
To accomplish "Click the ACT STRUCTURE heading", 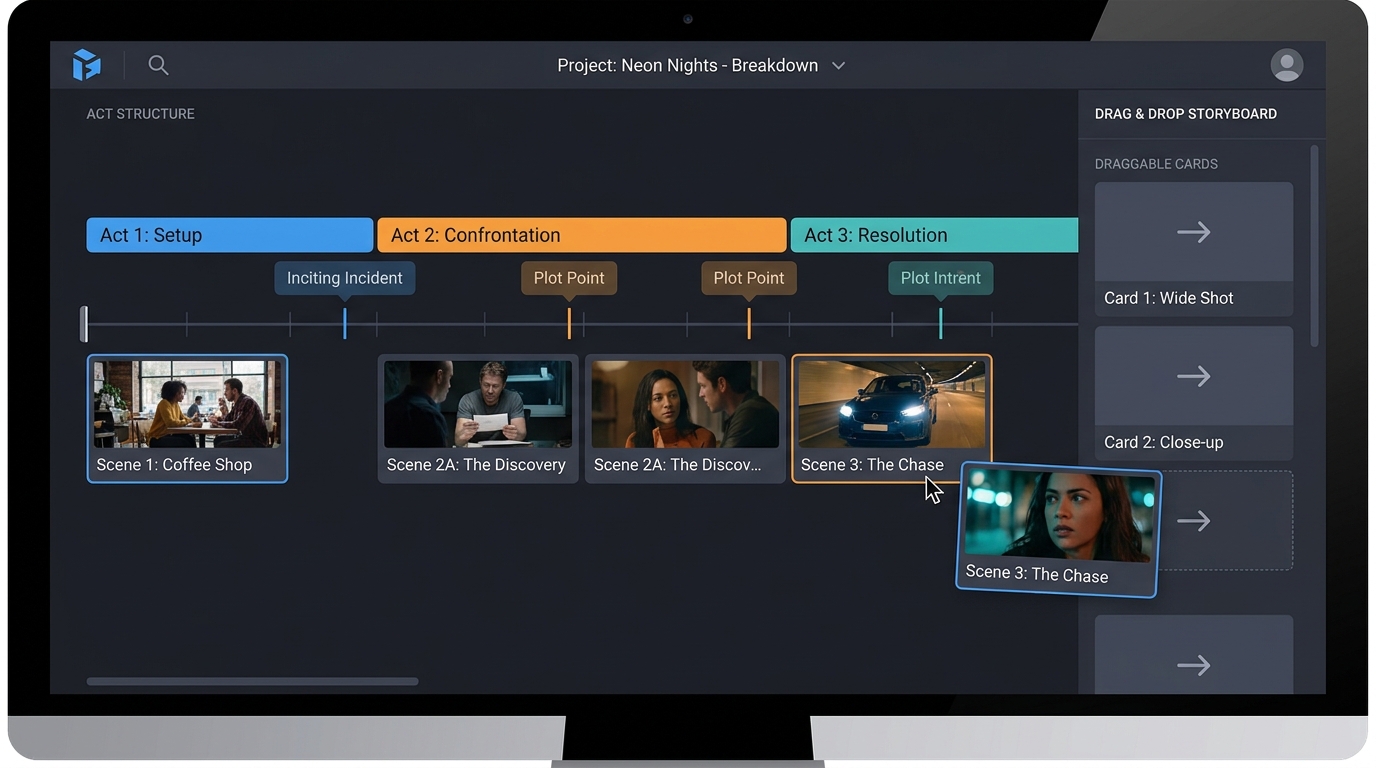I will (x=141, y=114).
